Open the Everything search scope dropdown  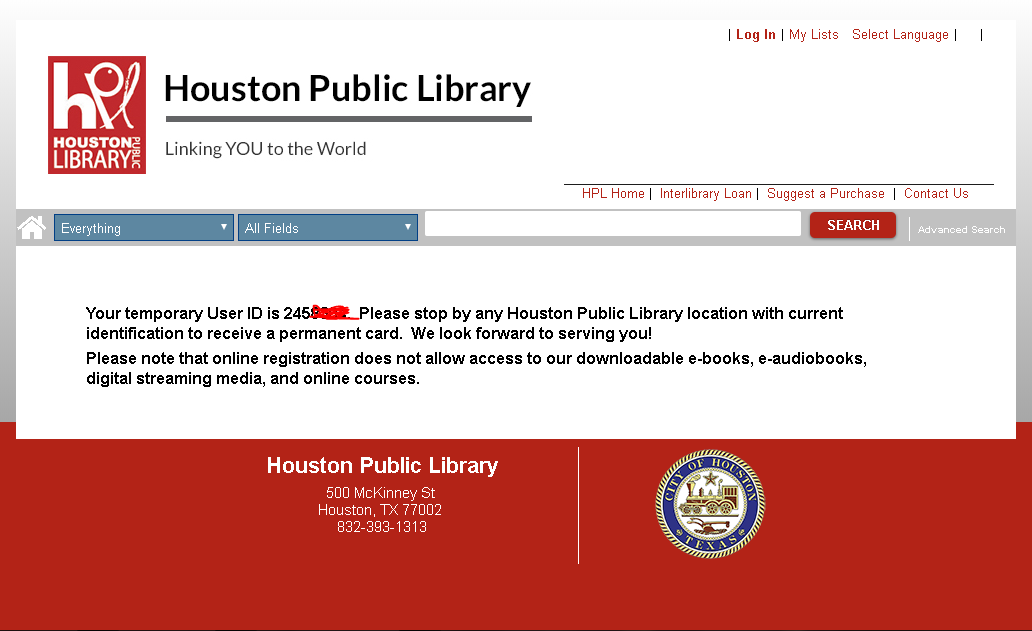click(144, 228)
